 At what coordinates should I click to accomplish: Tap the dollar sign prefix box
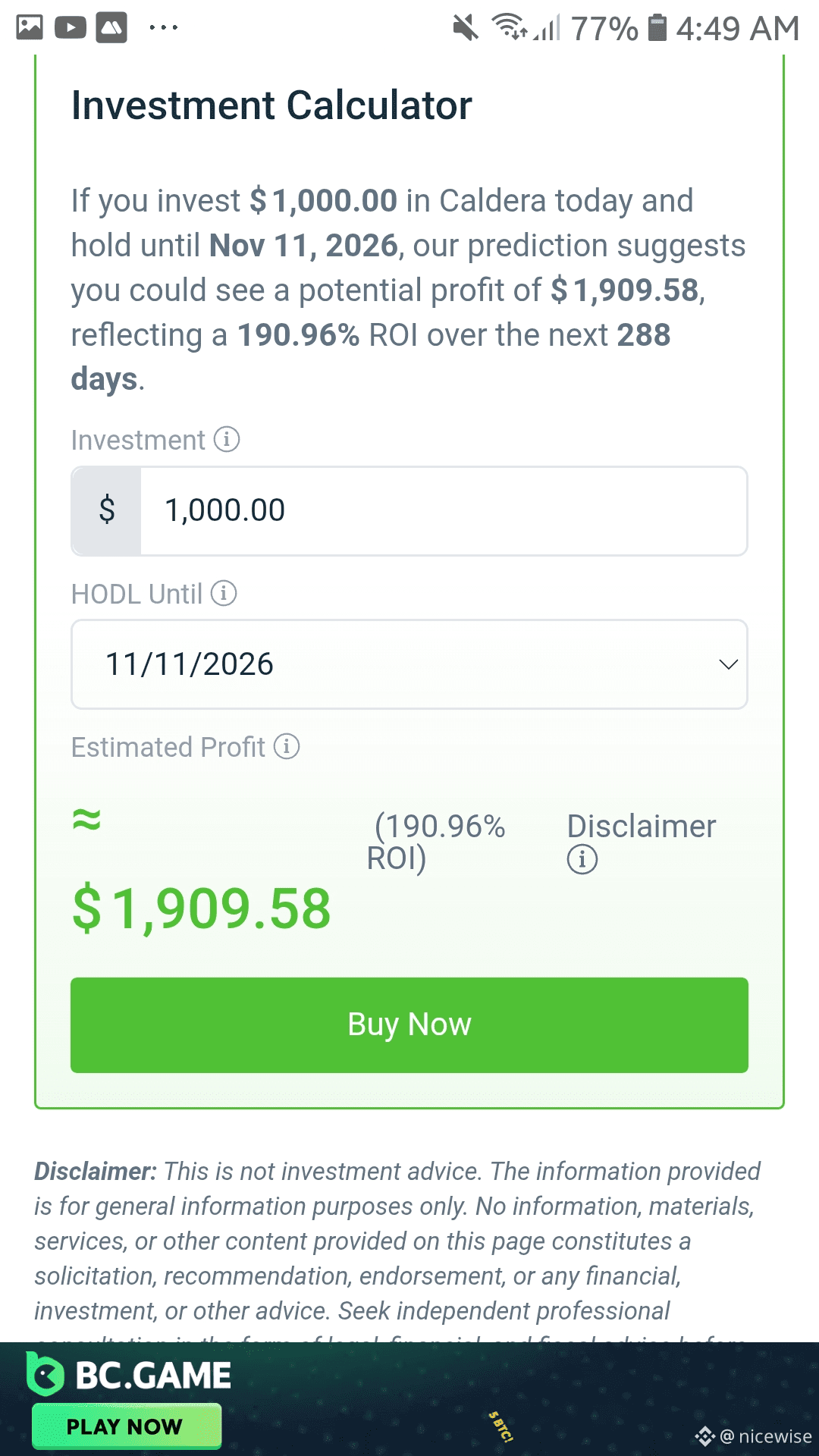click(x=107, y=511)
